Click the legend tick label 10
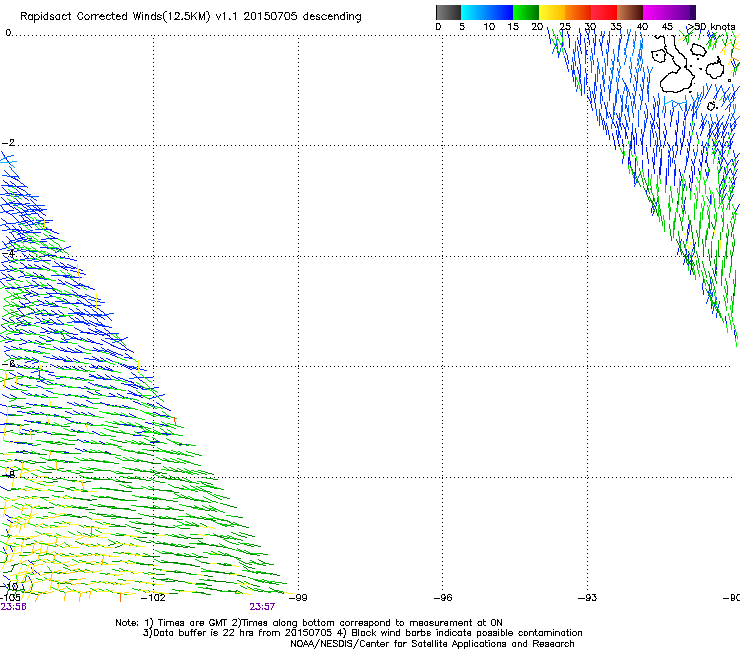 pyautogui.click(x=489, y=27)
